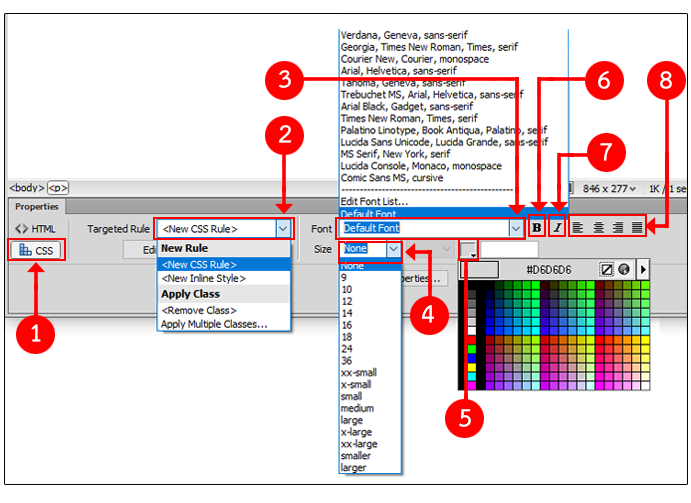The image size is (691, 503).
Task: Justify the text alignment
Action: click(637, 228)
